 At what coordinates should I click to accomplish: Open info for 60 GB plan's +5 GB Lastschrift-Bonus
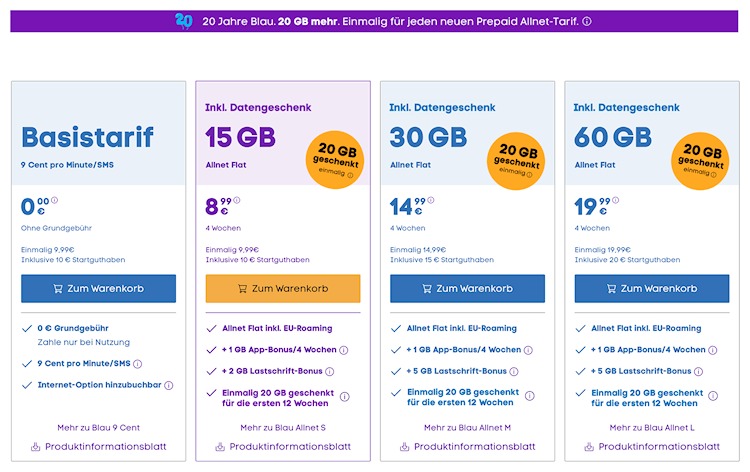click(x=711, y=371)
